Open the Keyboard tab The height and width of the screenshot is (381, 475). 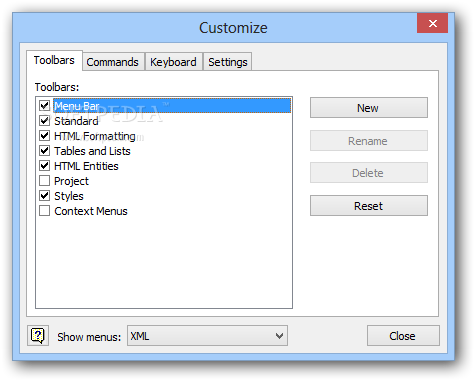click(x=173, y=62)
